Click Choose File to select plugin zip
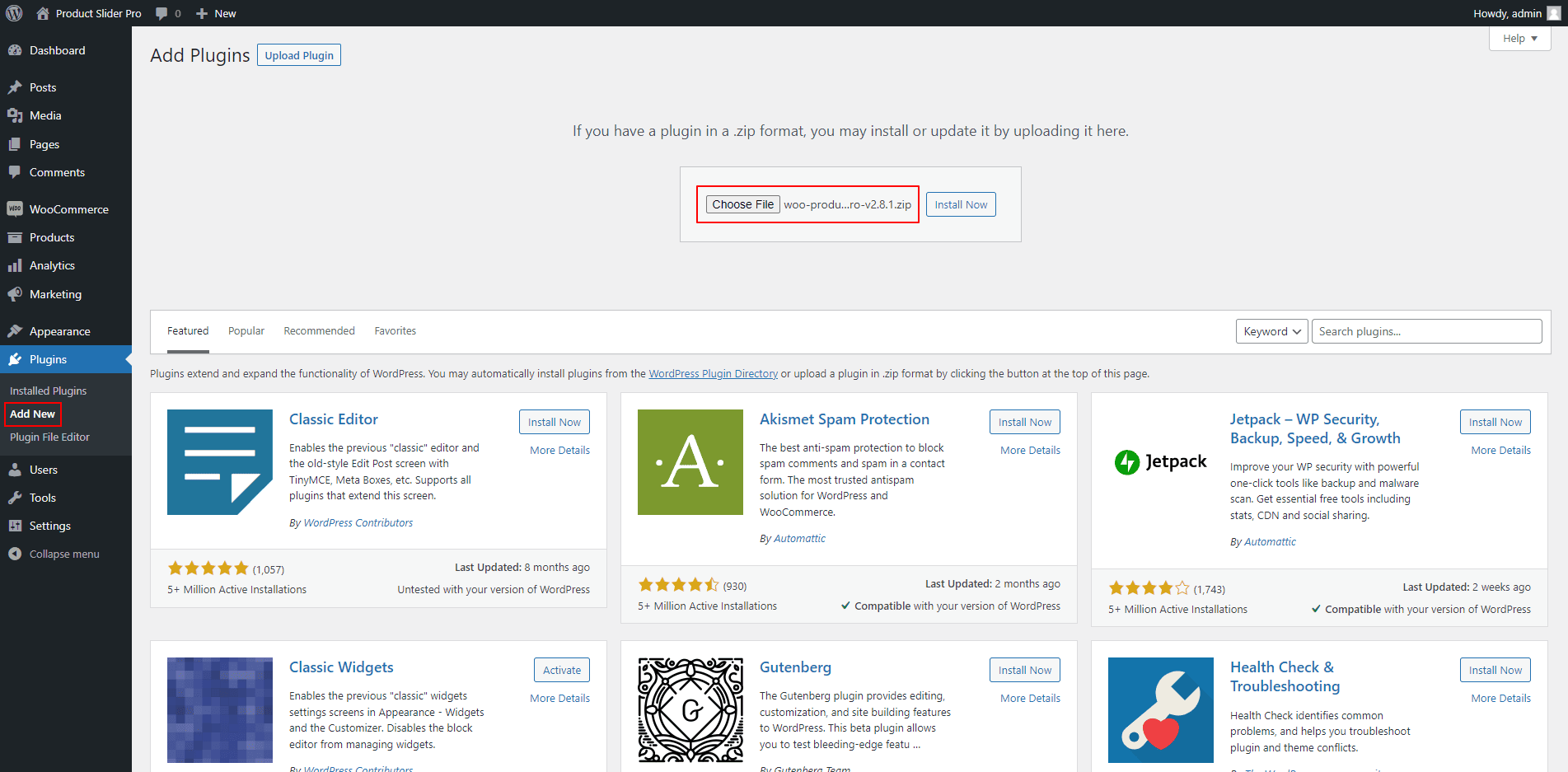This screenshot has height=772, width=1568. tap(742, 204)
